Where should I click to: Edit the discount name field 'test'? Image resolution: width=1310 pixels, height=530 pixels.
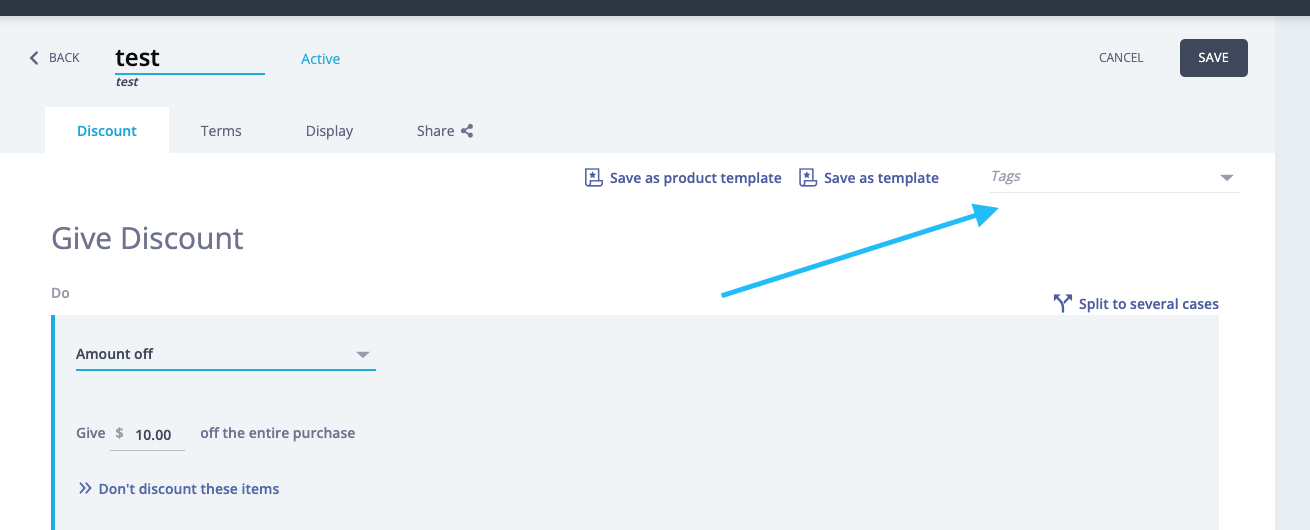point(188,58)
